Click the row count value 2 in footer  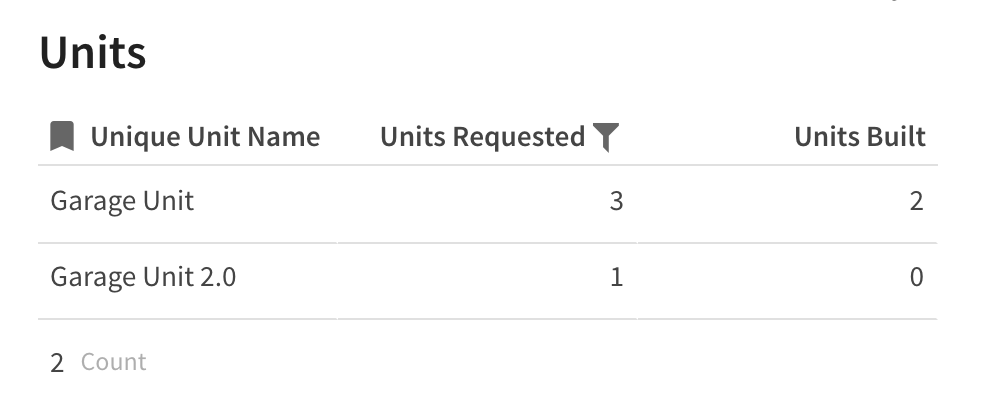pos(57,363)
